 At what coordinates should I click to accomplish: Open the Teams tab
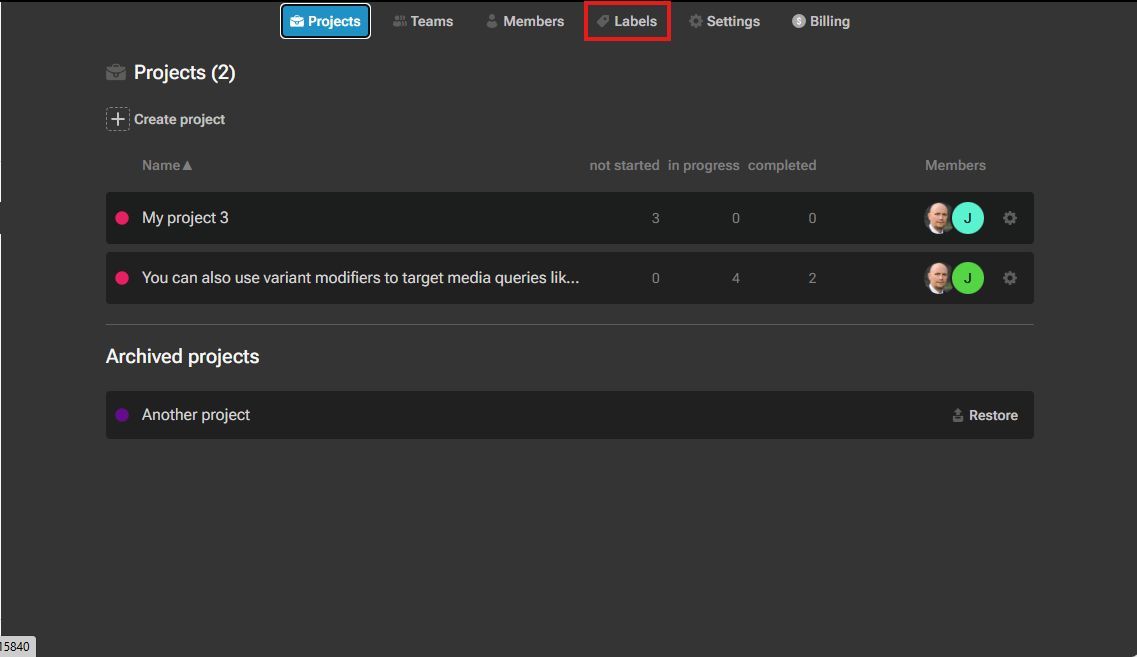[x=423, y=21]
